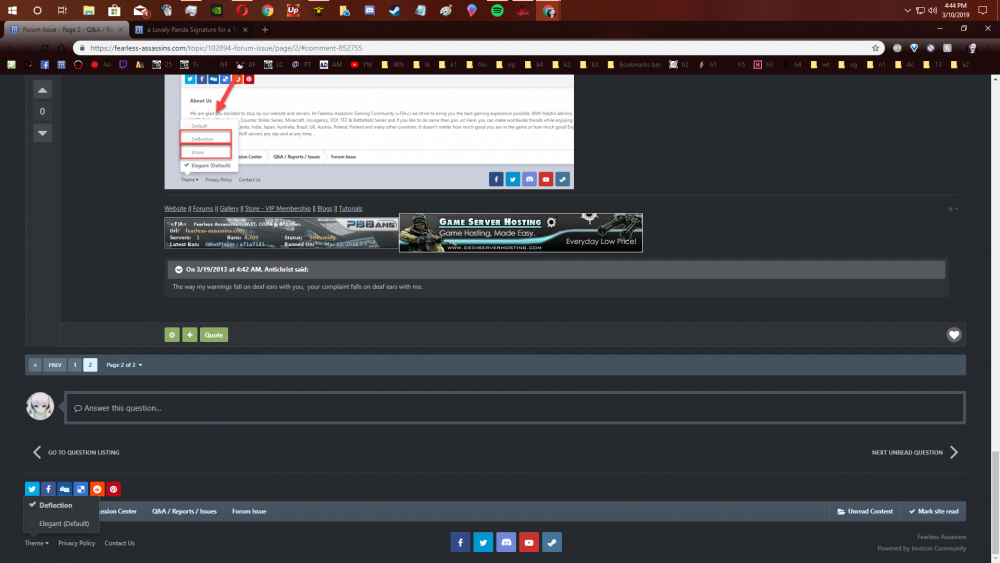Open the Windows Start menu

12,11
